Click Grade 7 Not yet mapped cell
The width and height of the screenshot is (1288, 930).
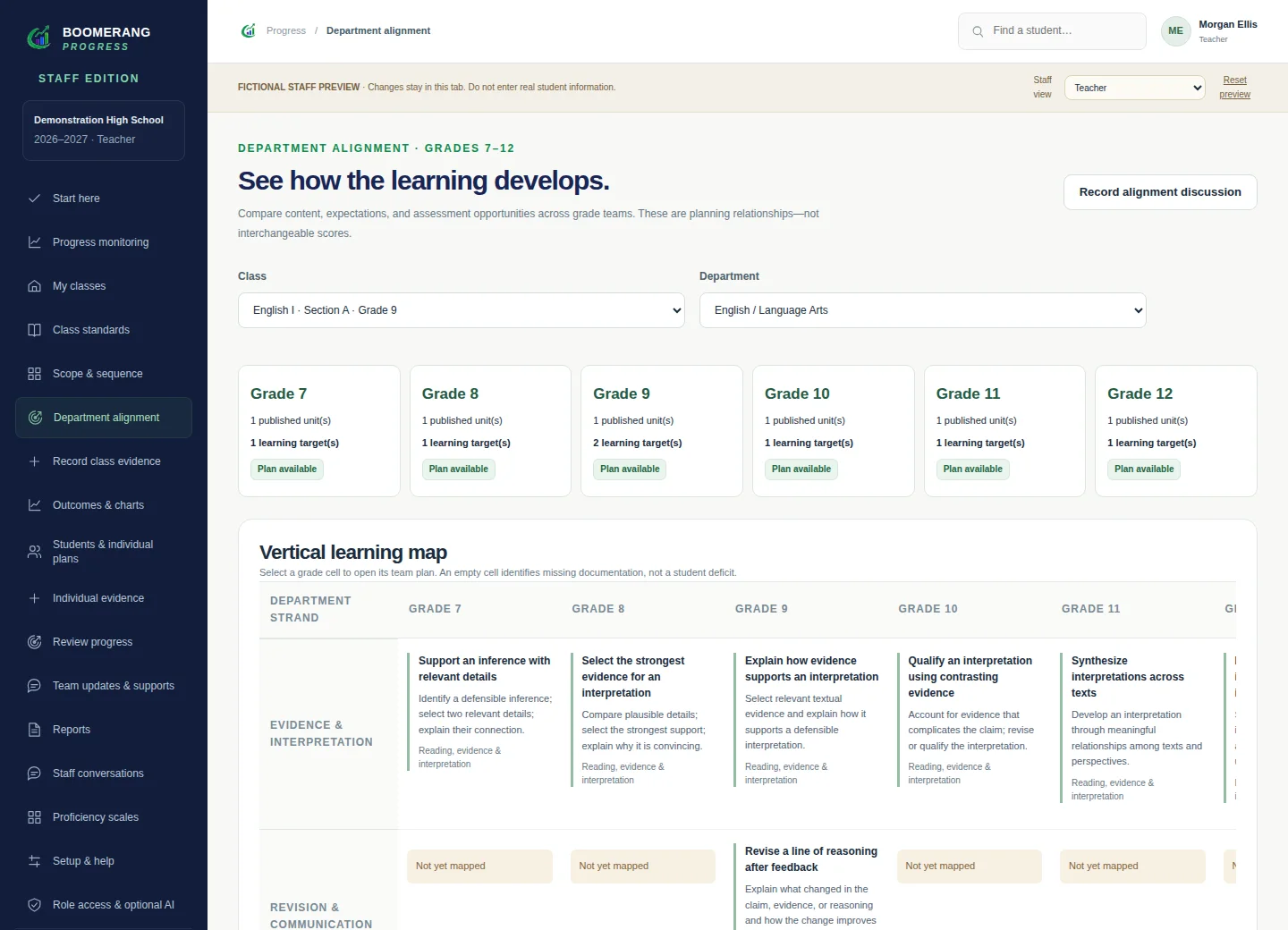pyautogui.click(x=479, y=867)
